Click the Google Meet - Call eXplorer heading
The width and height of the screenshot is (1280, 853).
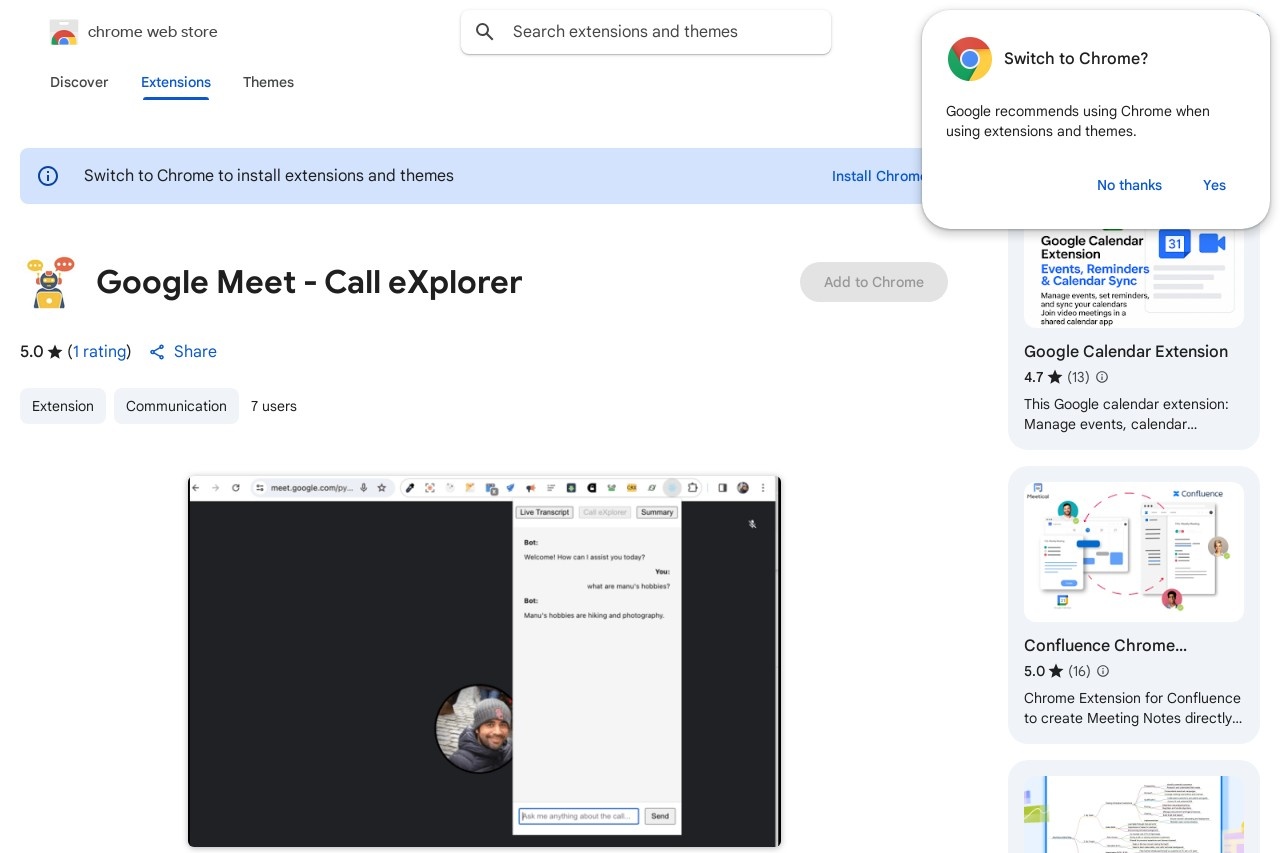point(309,283)
